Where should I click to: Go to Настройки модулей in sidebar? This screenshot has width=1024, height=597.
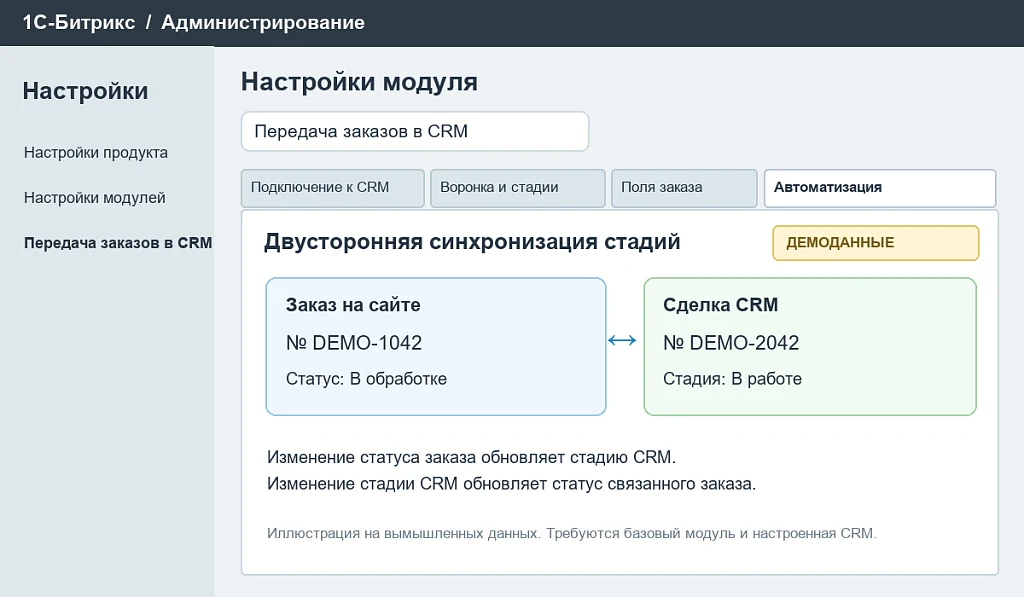95,198
